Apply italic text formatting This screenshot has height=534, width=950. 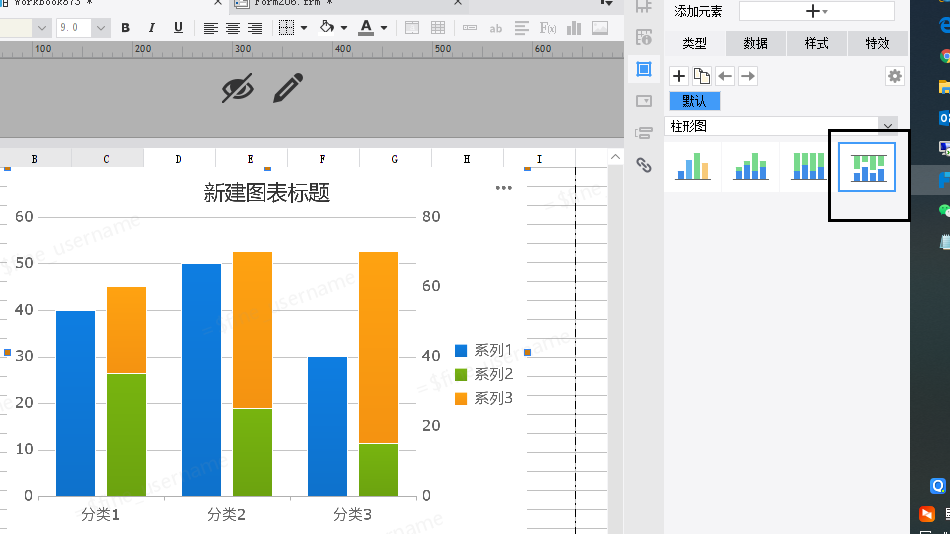tap(151, 28)
